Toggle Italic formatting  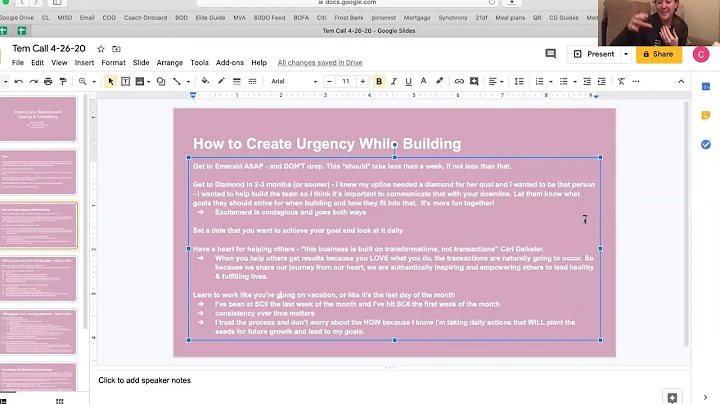pos(394,81)
